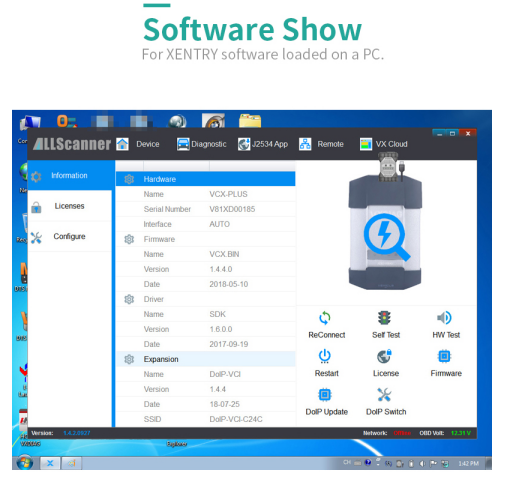Screen dimensions: 513x486
Task: Click the ReConnect icon
Action: [325, 318]
